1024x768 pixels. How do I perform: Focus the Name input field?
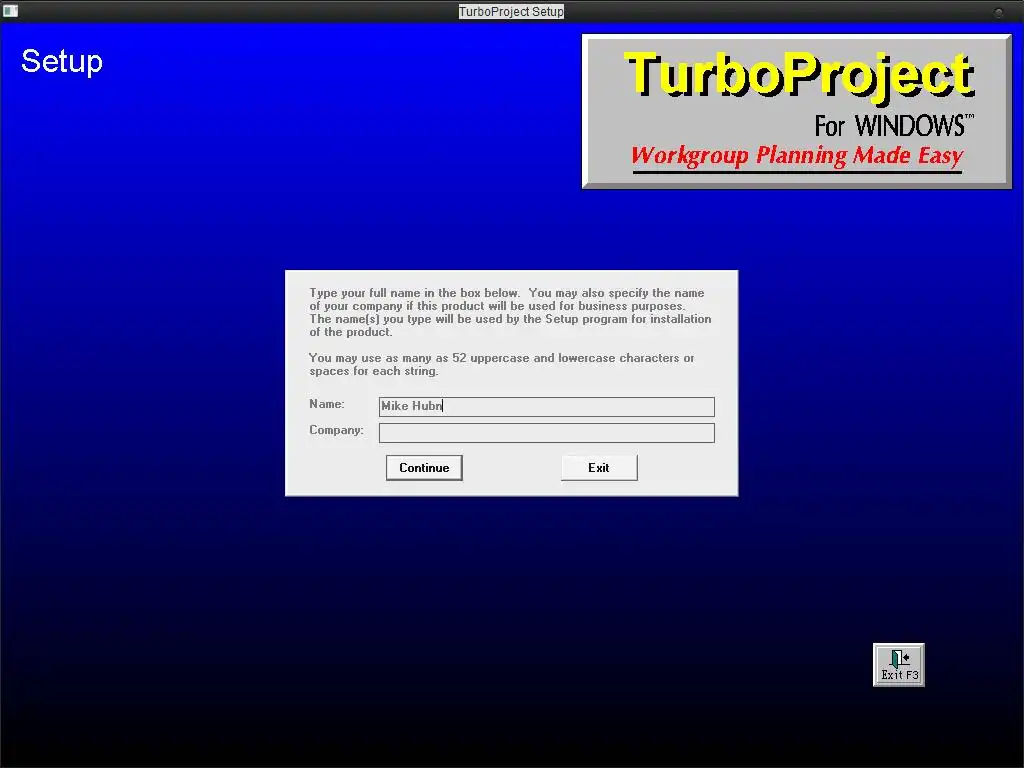pyautogui.click(x=547, y=406)
